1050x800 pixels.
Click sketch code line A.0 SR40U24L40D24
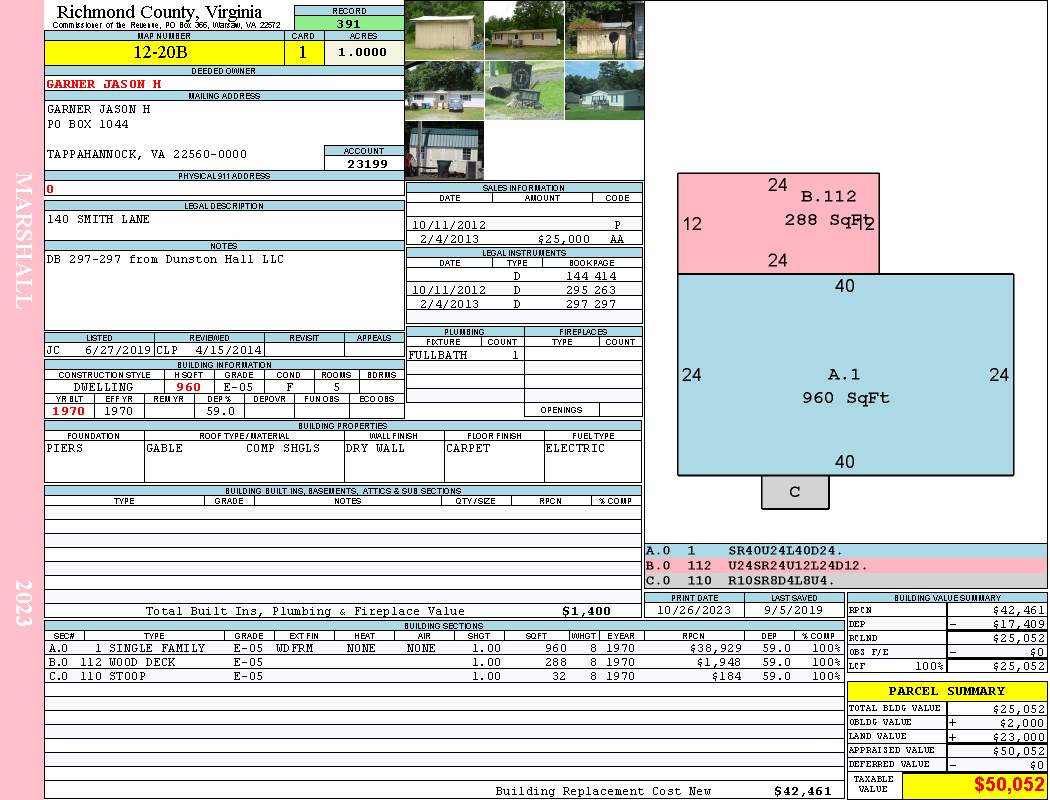tap(846, 551)
